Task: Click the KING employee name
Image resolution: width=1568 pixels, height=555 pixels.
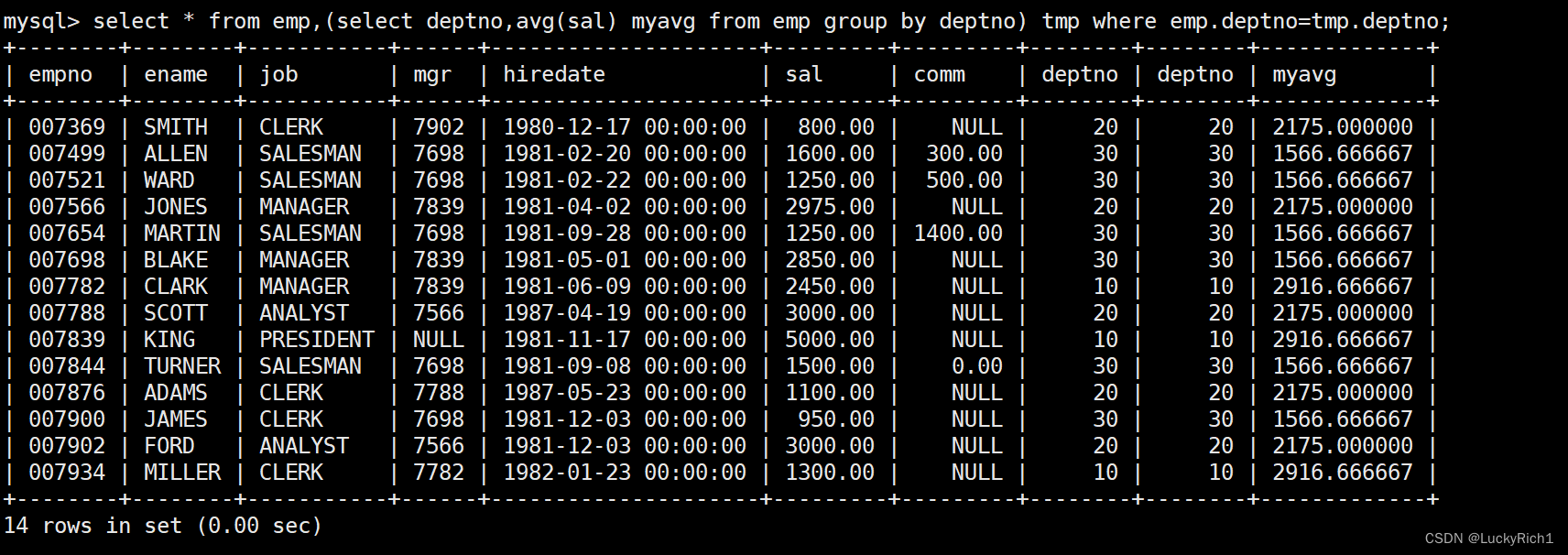Action: click(x=169, y=340)
